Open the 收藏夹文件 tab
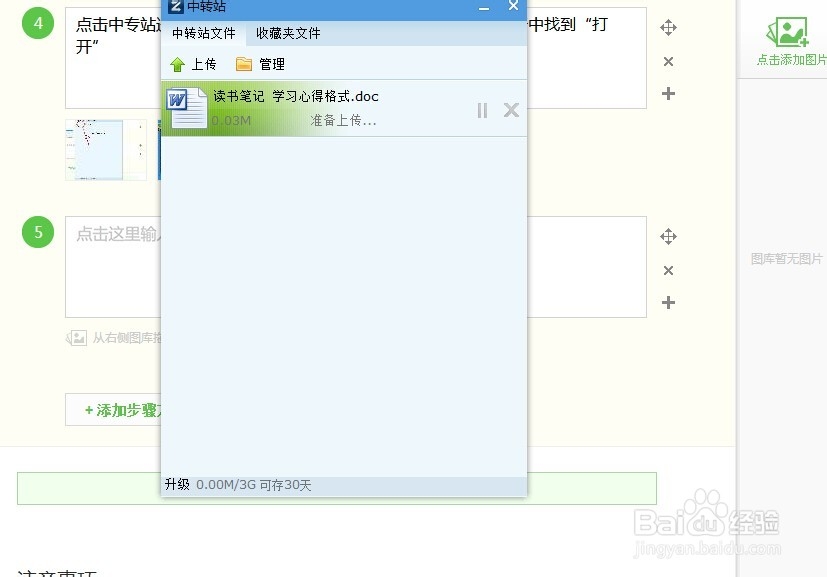The width and height of the screenshot is (827, 577). [x=288, y=33]
